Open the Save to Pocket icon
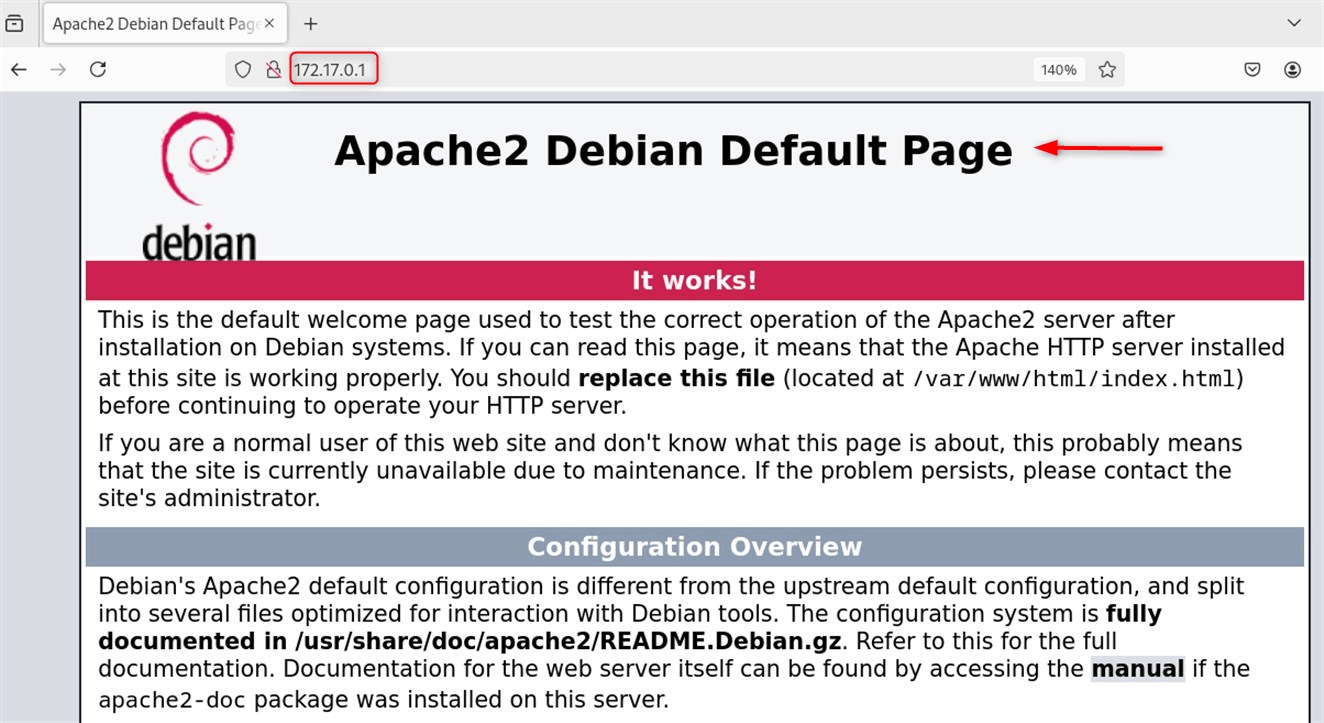Image resolution: width=1324 pixels, height=723 pixels. click(x=1252, y=69)
